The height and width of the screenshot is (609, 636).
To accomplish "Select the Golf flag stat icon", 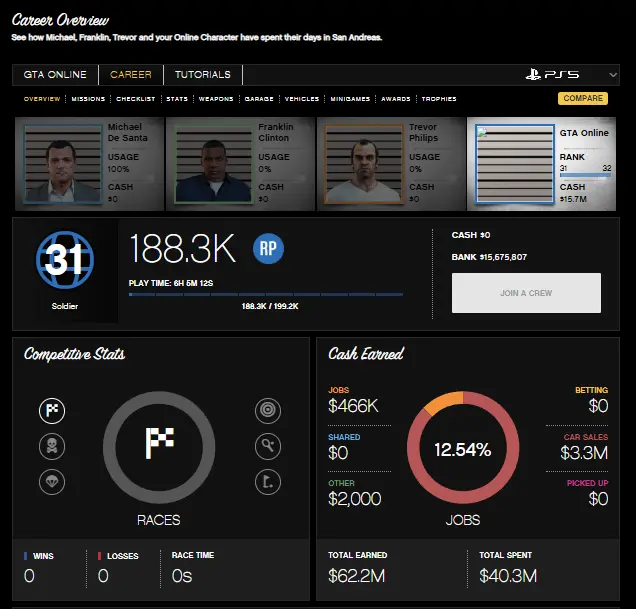I will pyautogui.click(x=267, y=480).
